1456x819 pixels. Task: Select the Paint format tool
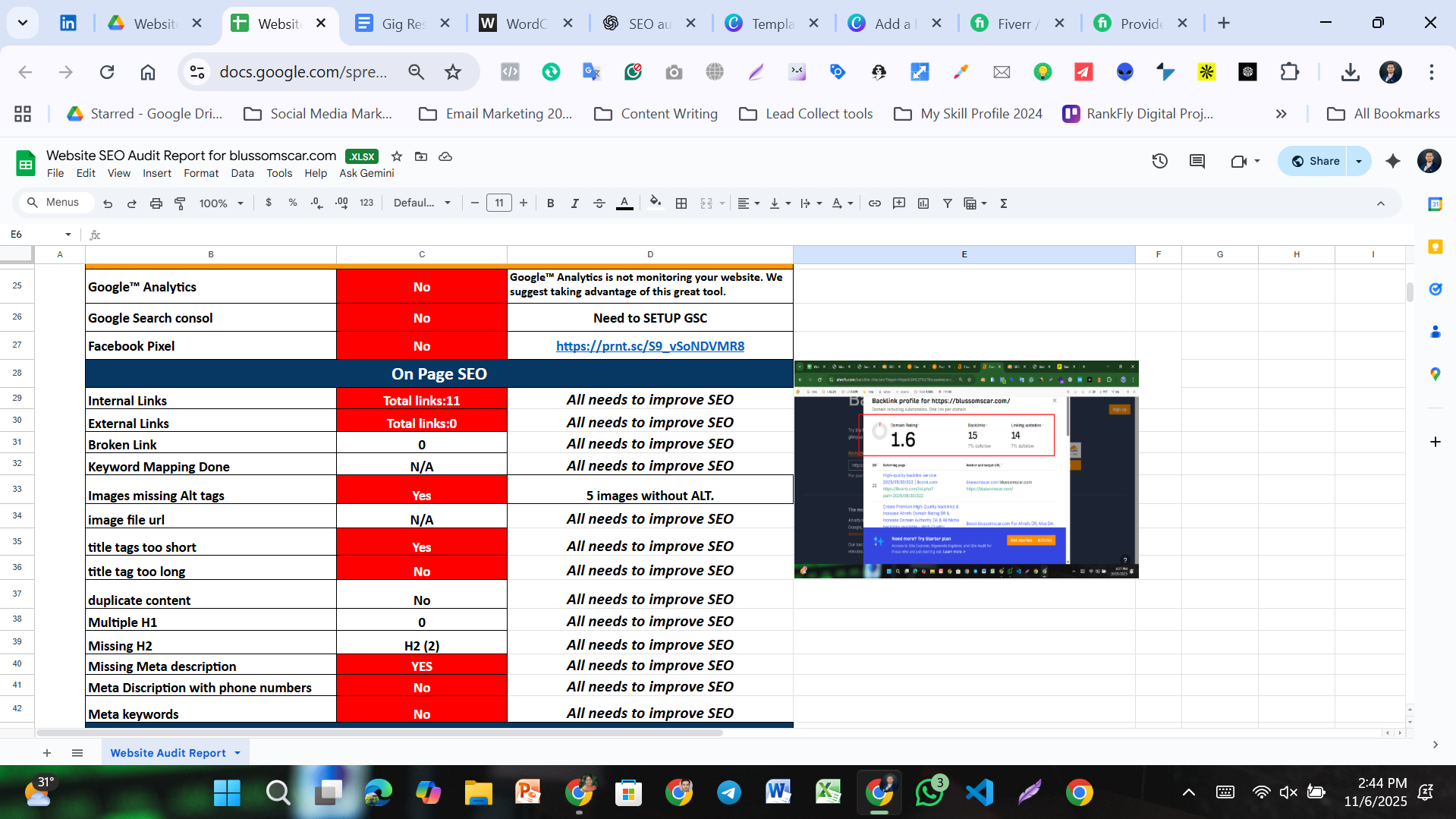(x=181, y=203)
